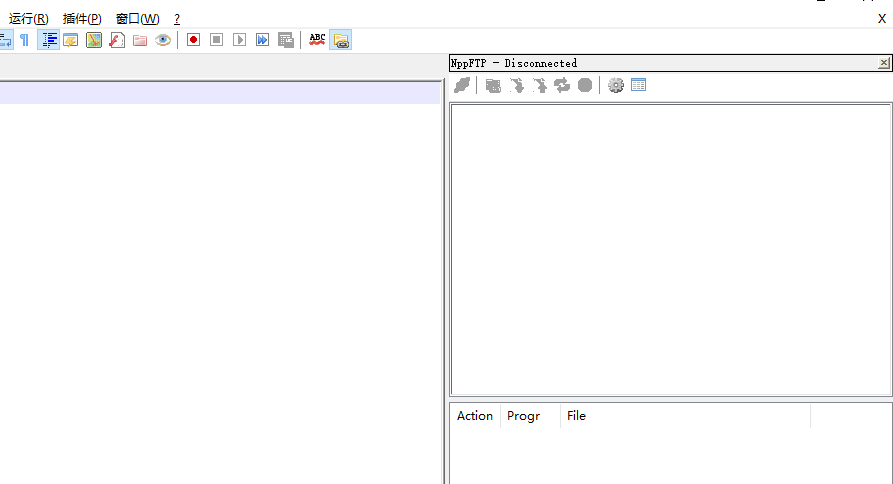
Task: Open Folder as Workspace icon
Action: coord(140,40)
